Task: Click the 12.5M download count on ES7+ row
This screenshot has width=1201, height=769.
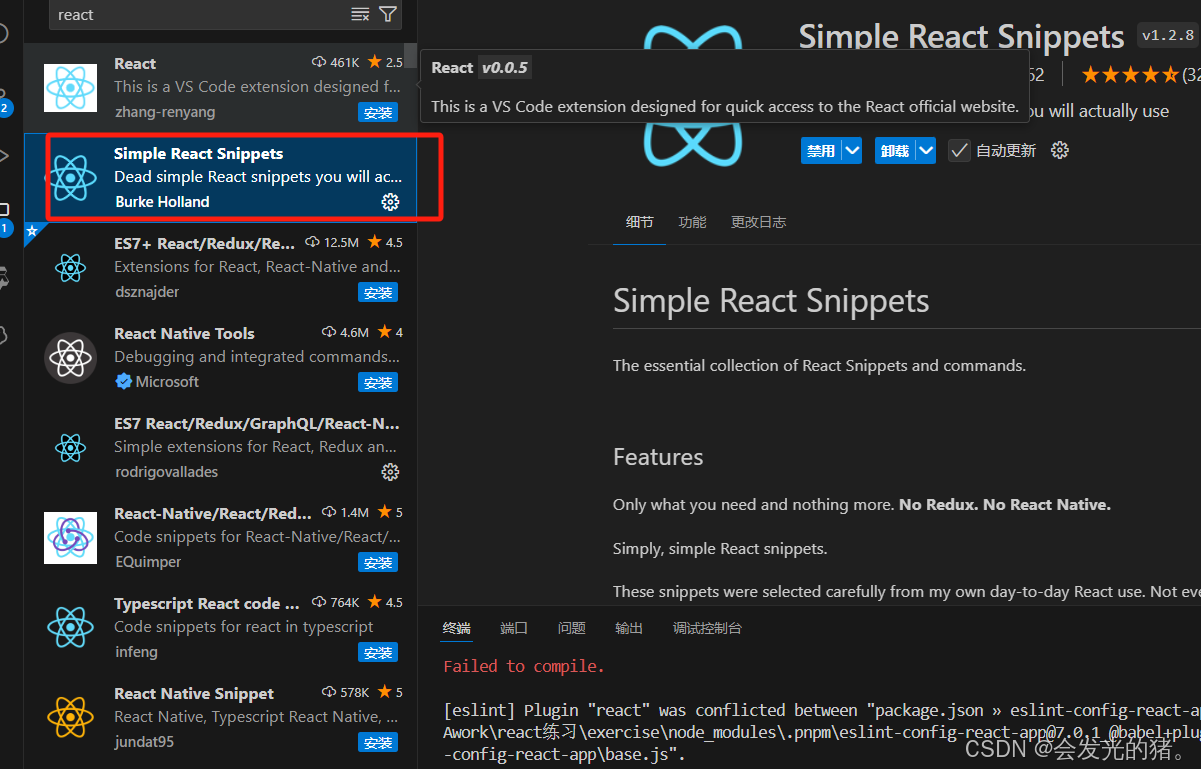Action: pos(332,242)
